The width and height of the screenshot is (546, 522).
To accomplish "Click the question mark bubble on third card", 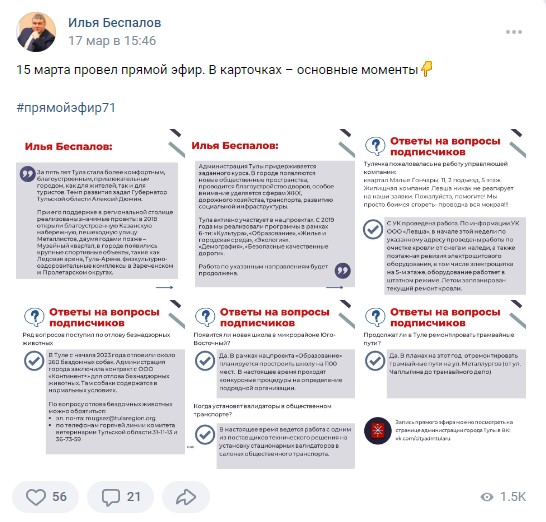I will tap(375, 146).
